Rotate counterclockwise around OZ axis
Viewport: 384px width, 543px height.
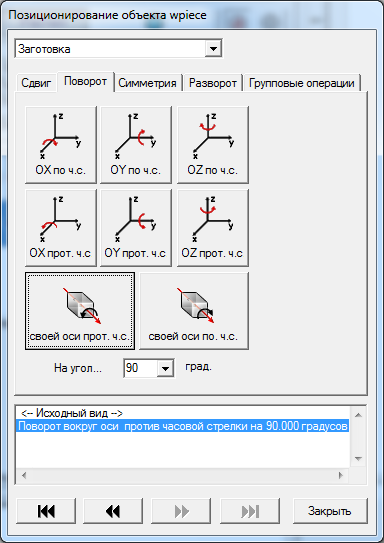coord(213,228)
